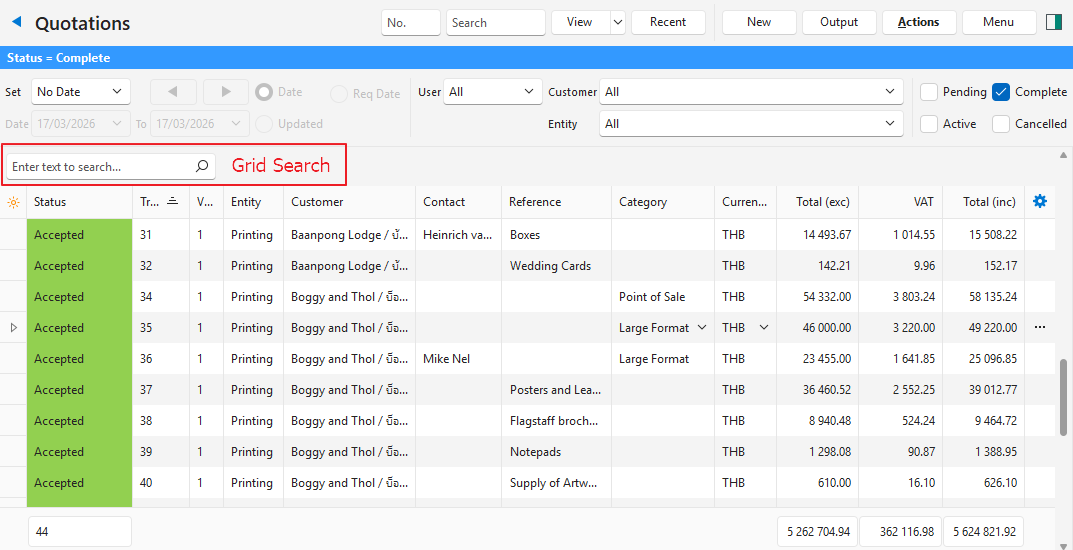Click the blue back arrow beside Quotations
The width and height of the screenshot is (1073, 550).
pyautogui.click(x=17, y=22)
